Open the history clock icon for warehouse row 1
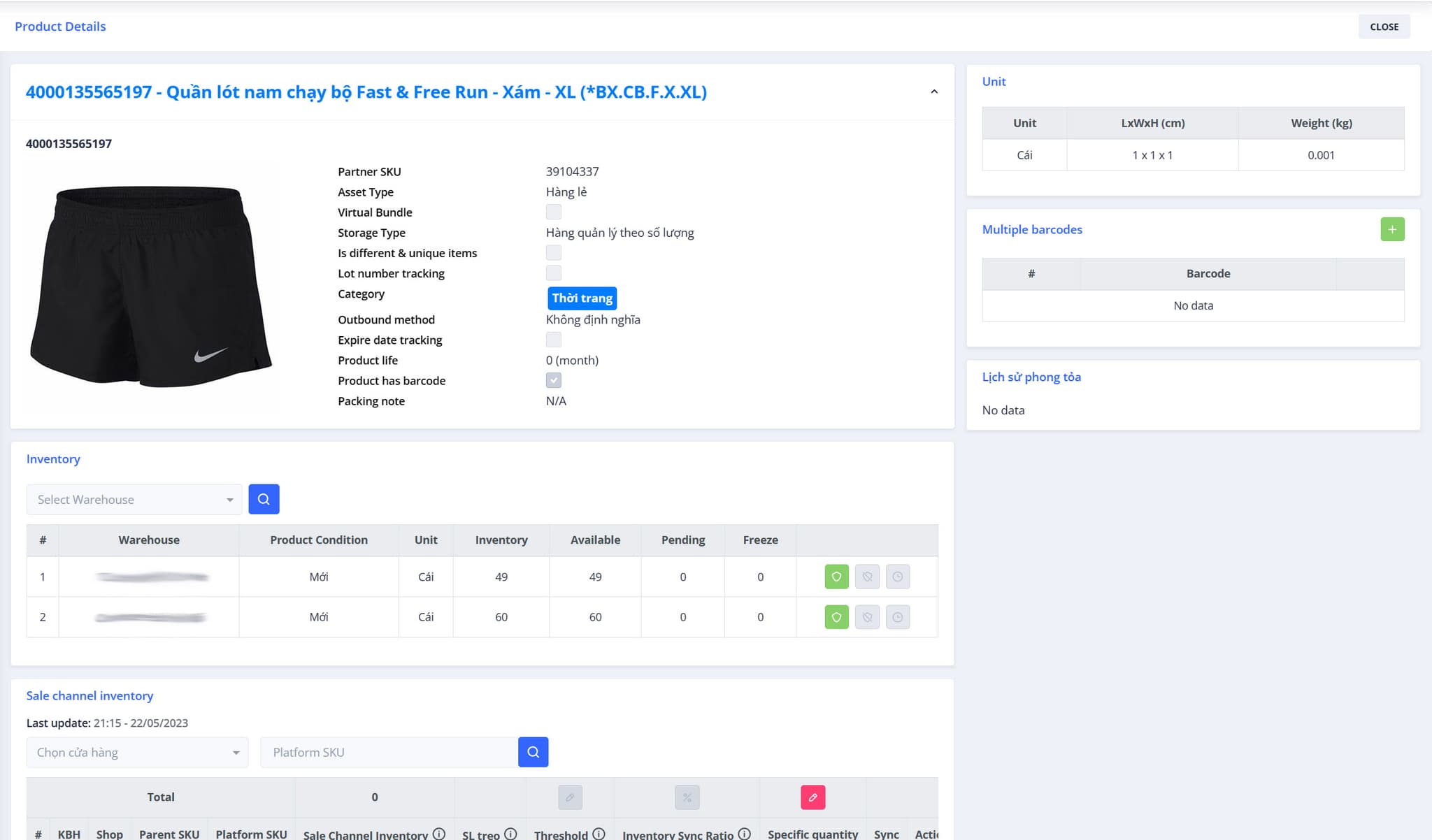 (898, 577)
